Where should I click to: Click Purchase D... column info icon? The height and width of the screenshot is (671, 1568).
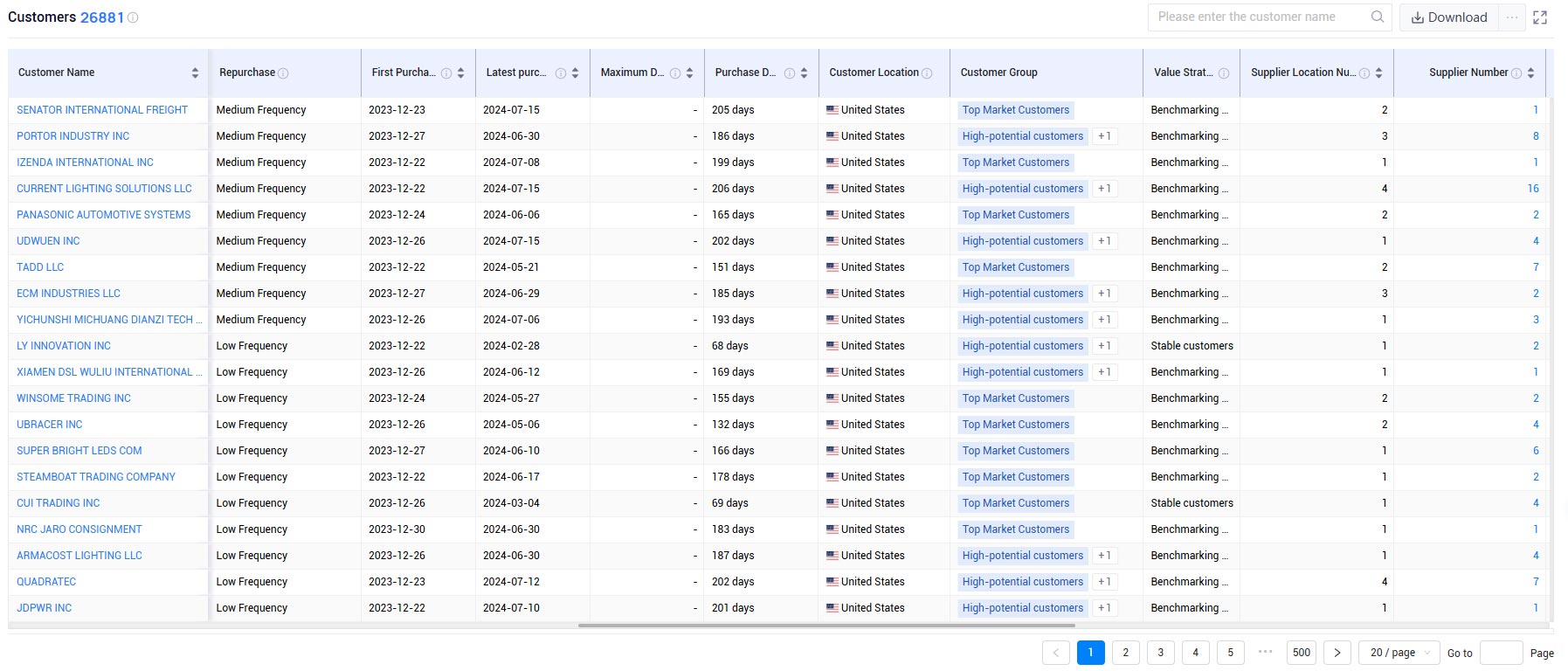[790, 73]
